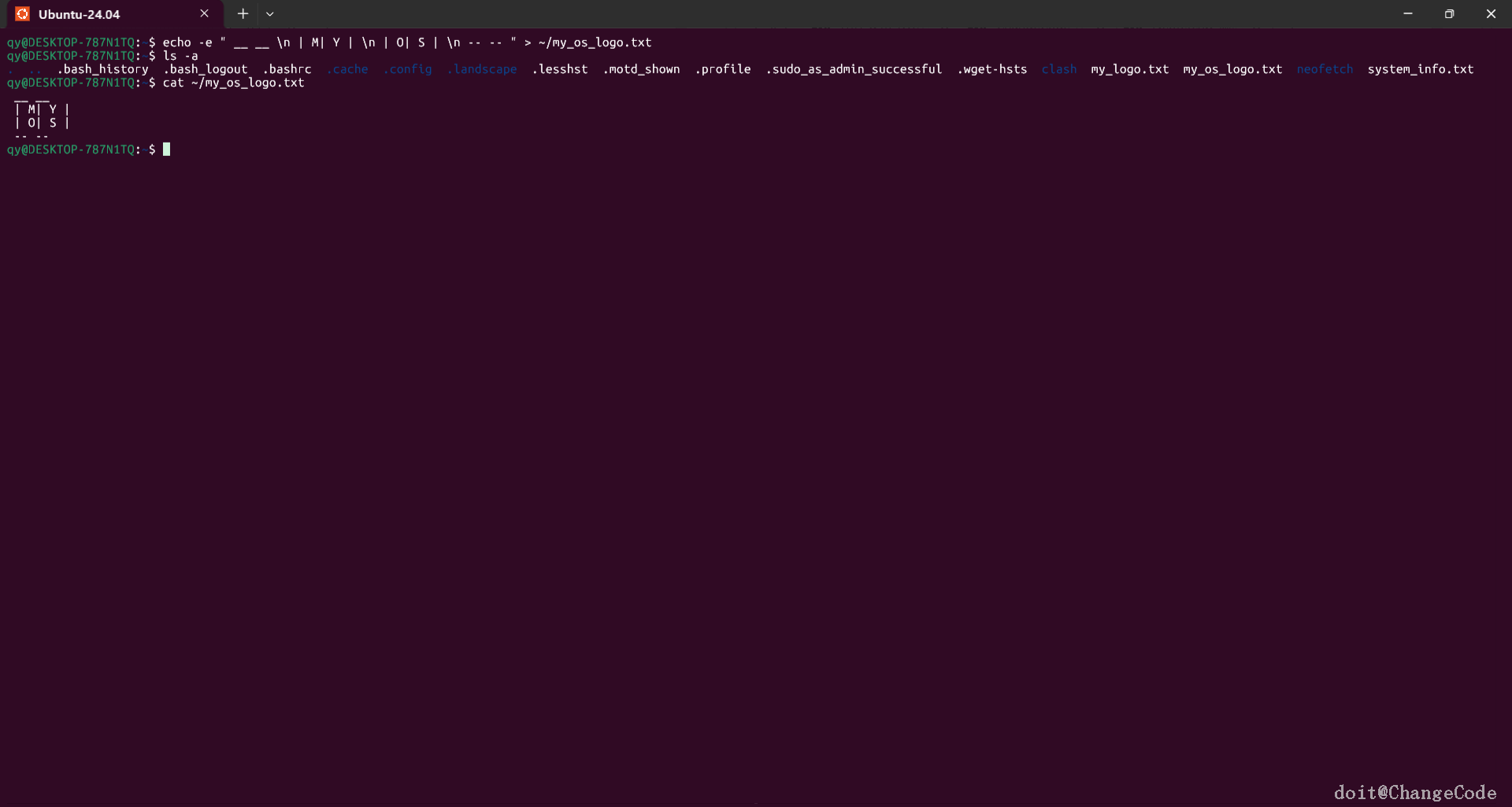The width and height of the screenshot is (1512, 807).
Task: Close the terminal window
Action: pyautogui.click(x=1491, y=13)
